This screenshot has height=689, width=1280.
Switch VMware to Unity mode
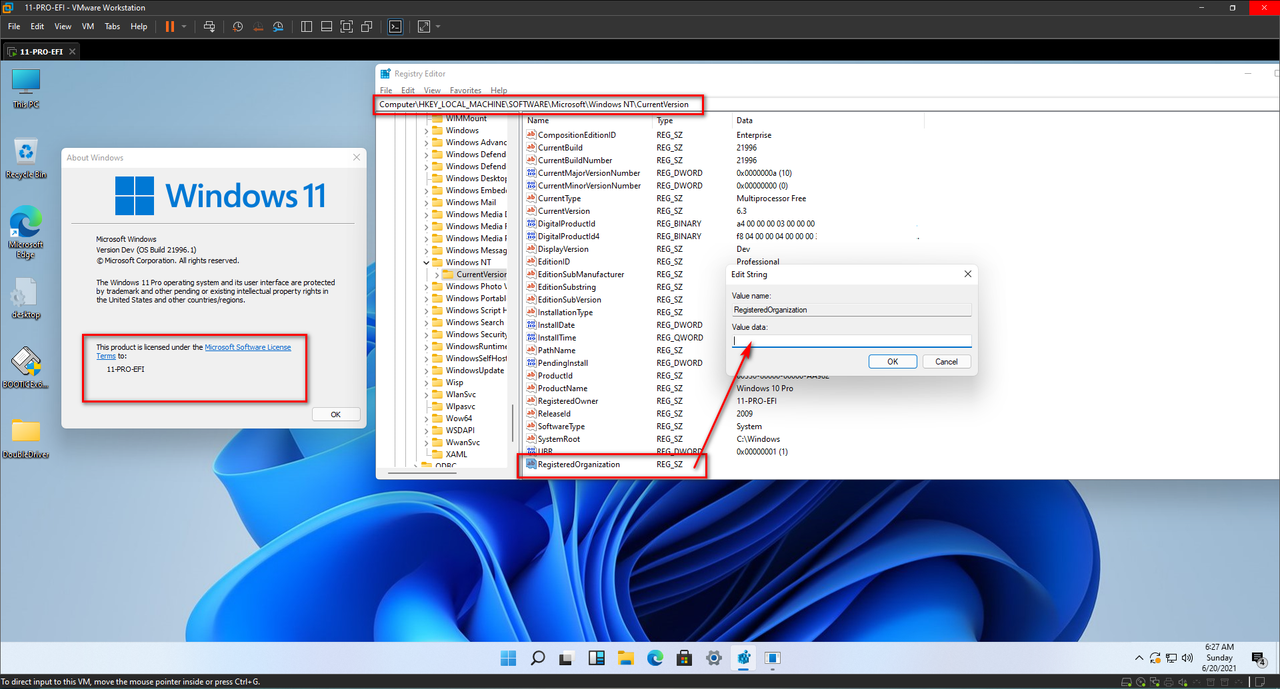point(367,26)
